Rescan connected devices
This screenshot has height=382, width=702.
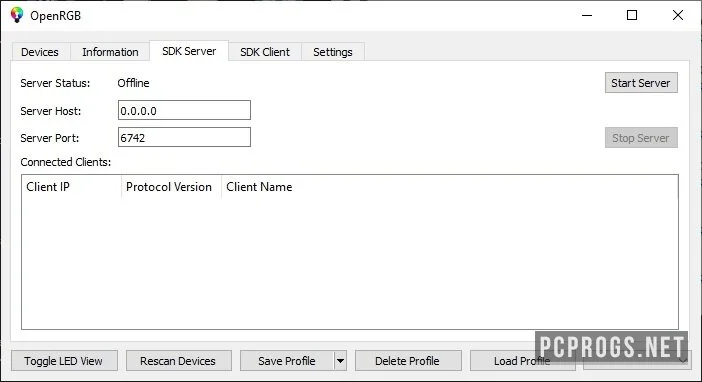pyautogui.click(x=178, y=361)
